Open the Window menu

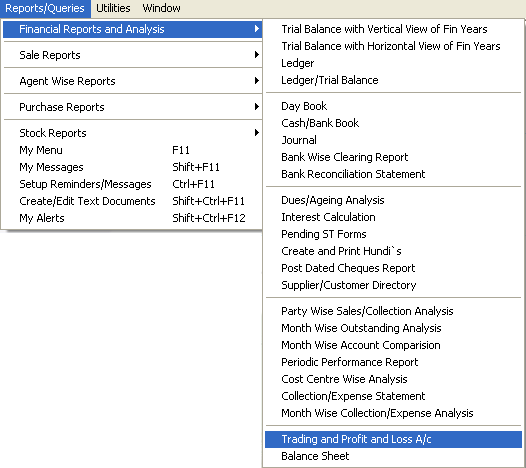click(161, 8)
